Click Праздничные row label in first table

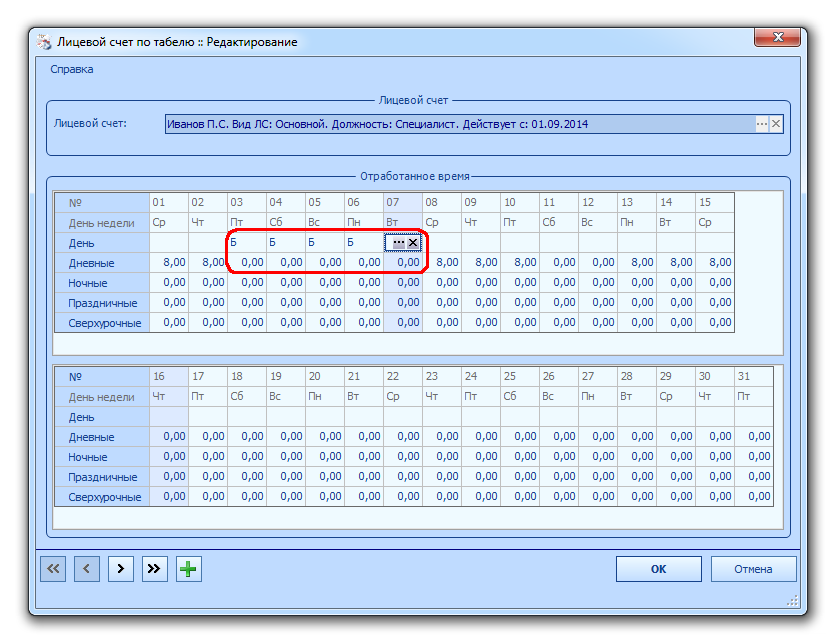pyautogui.click(x=102, y=303)
